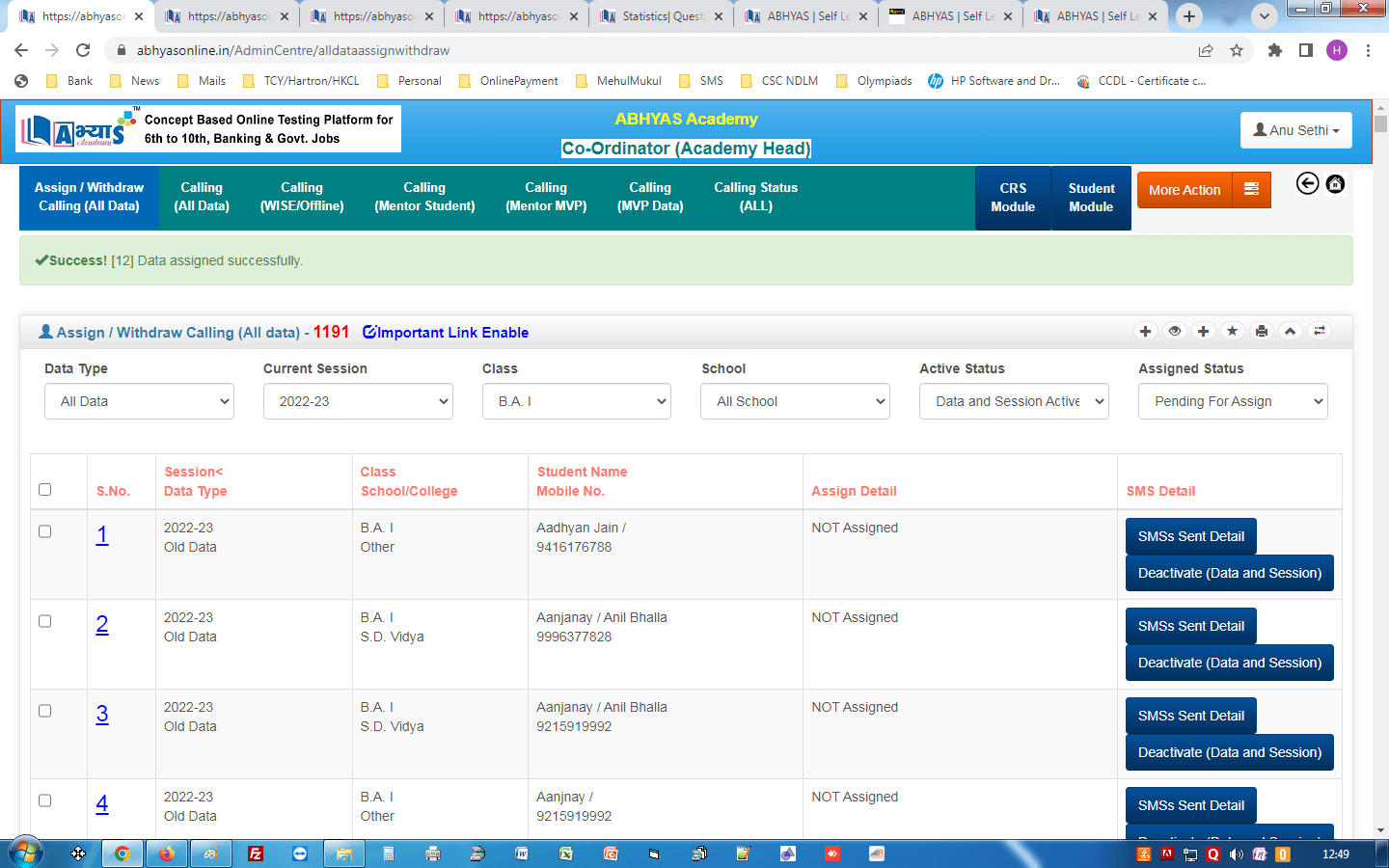Tick the select-all checkbox in table header
Screen dimensions: 1389x868
point(44,490)
